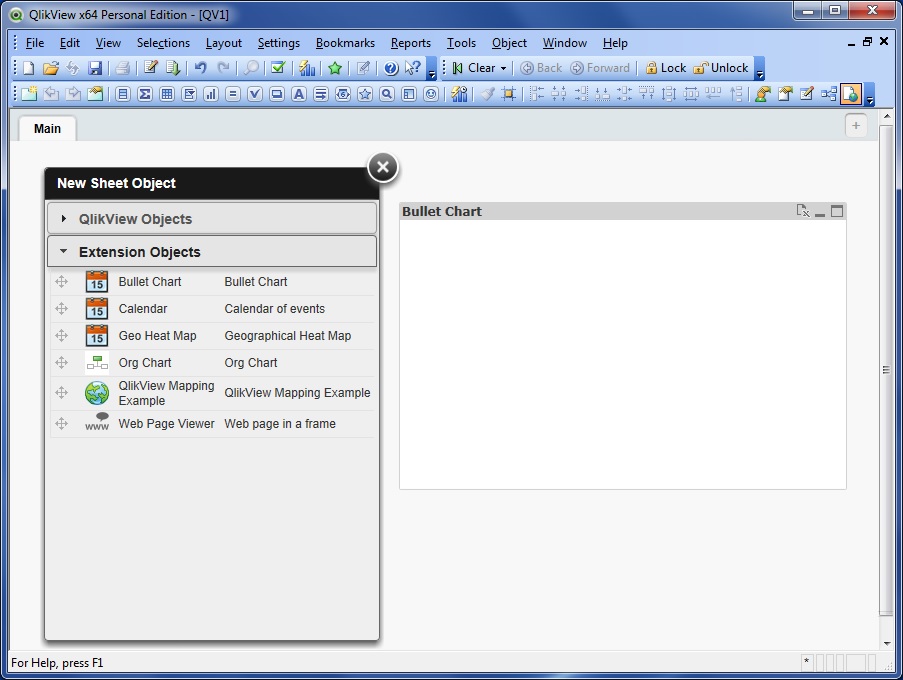Open Document Properties icon
This screenshot has width=903, height=680.
pos(785,94)
